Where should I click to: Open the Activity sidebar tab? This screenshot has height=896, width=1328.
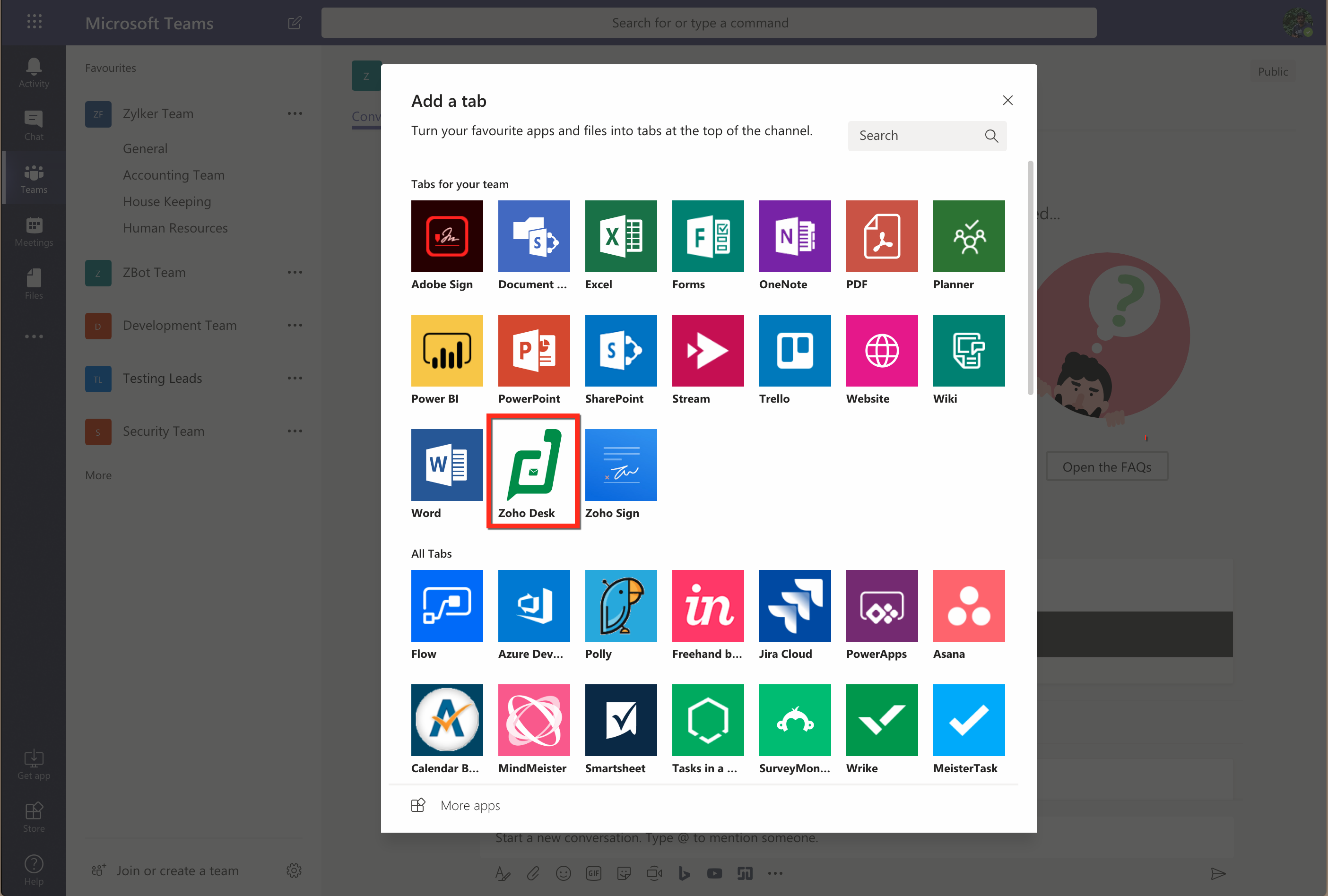tap(34, 72)
